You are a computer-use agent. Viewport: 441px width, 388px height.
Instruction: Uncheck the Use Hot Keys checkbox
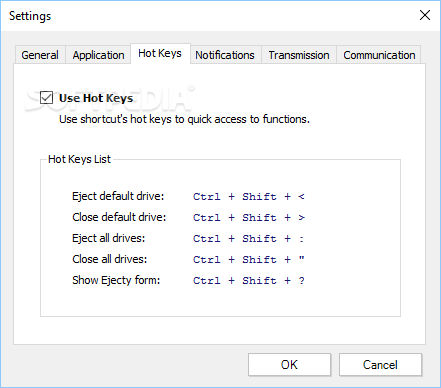46,98
